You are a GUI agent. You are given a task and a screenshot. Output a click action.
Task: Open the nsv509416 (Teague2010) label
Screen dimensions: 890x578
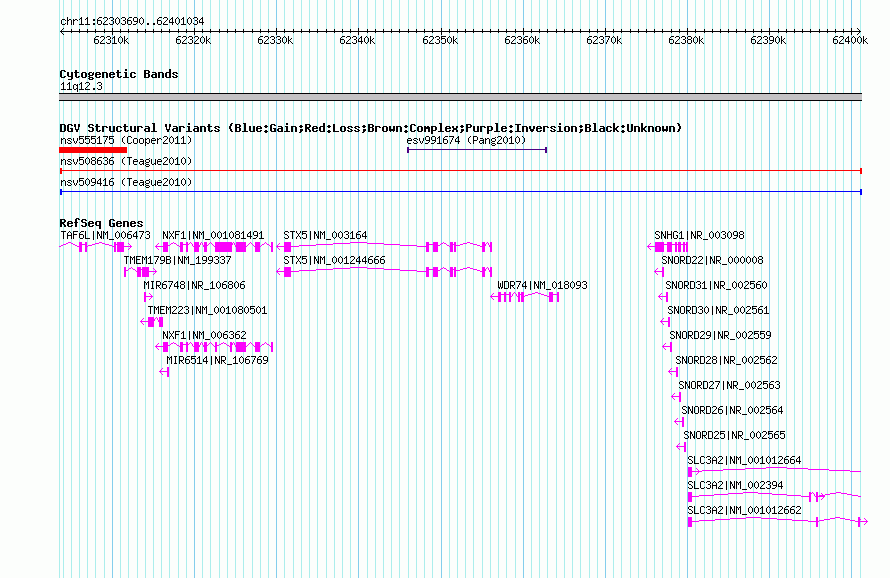pyautogui.click(x=126, y=182)
